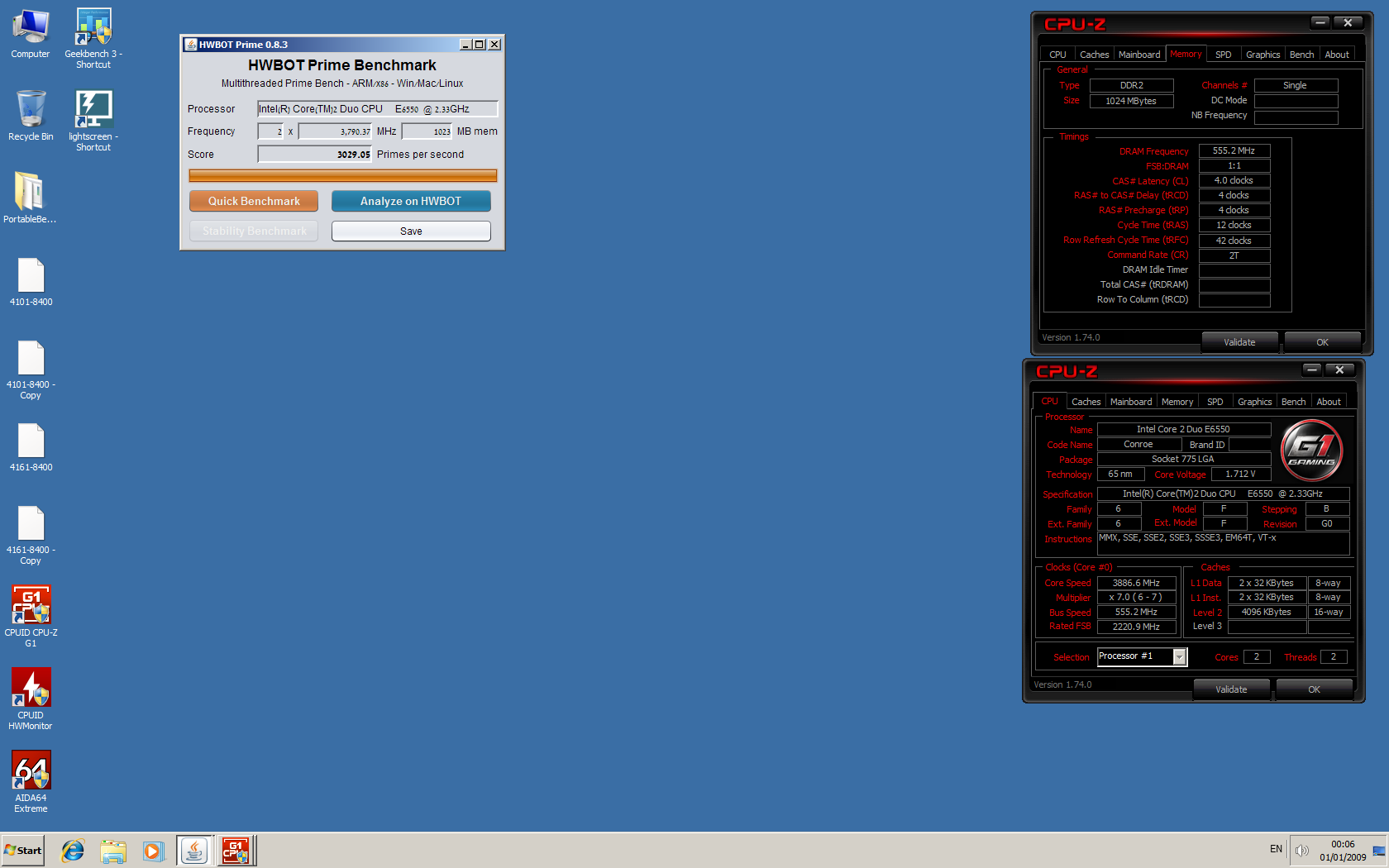This screenshot has height=868, width=1389.
Task: Select the PortableBe... folder icon
Action: [x=30, y=198]
